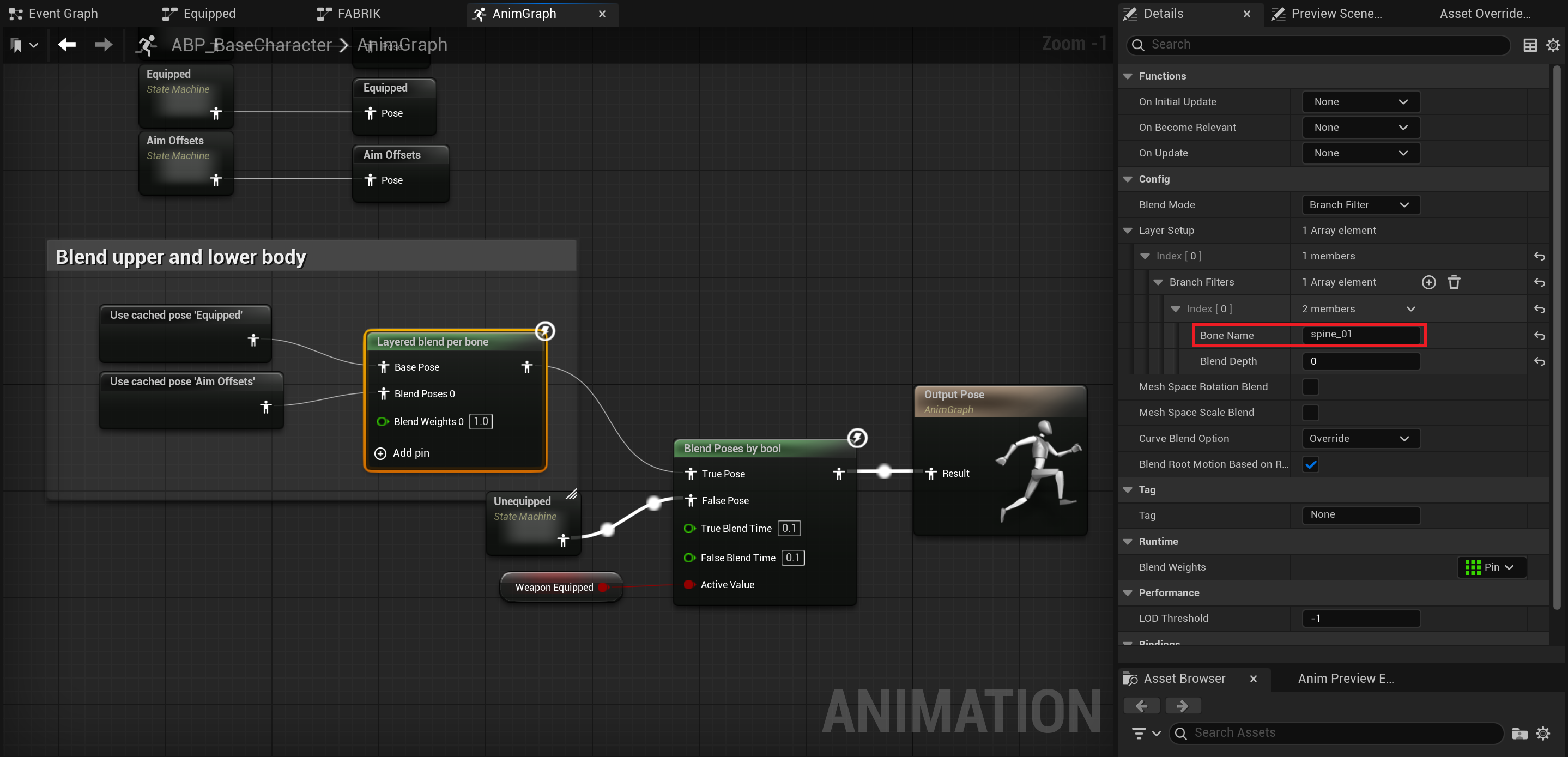Enable Mesh Space Scale Blend checkbox
Image resolution: width=1568 pixels, height=757 pixels.
click(1310, 413)
